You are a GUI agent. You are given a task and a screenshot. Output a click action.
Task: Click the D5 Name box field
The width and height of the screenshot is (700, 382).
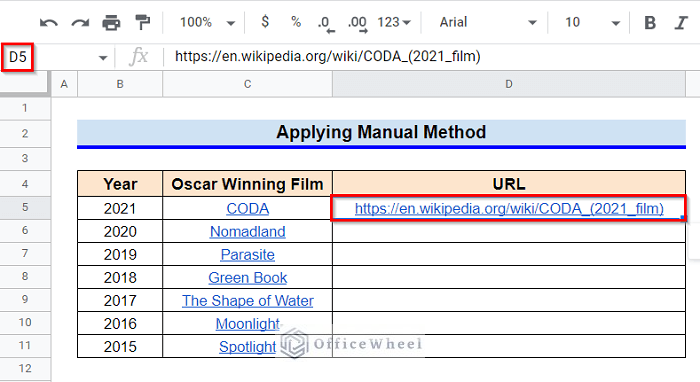tap(18, 57)
